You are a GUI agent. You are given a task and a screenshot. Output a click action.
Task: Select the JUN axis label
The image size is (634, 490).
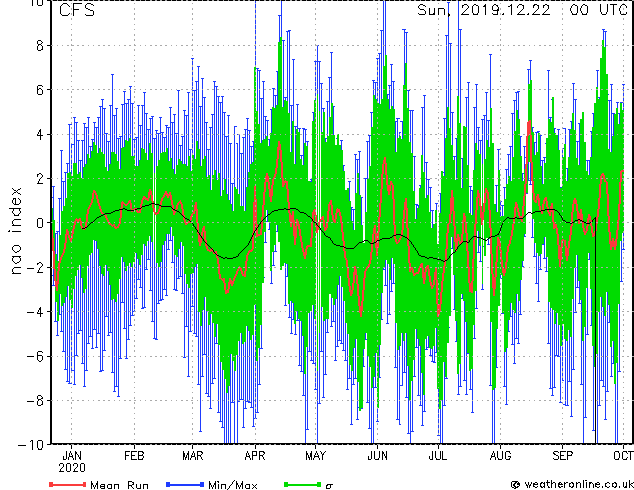click(377, 456)
